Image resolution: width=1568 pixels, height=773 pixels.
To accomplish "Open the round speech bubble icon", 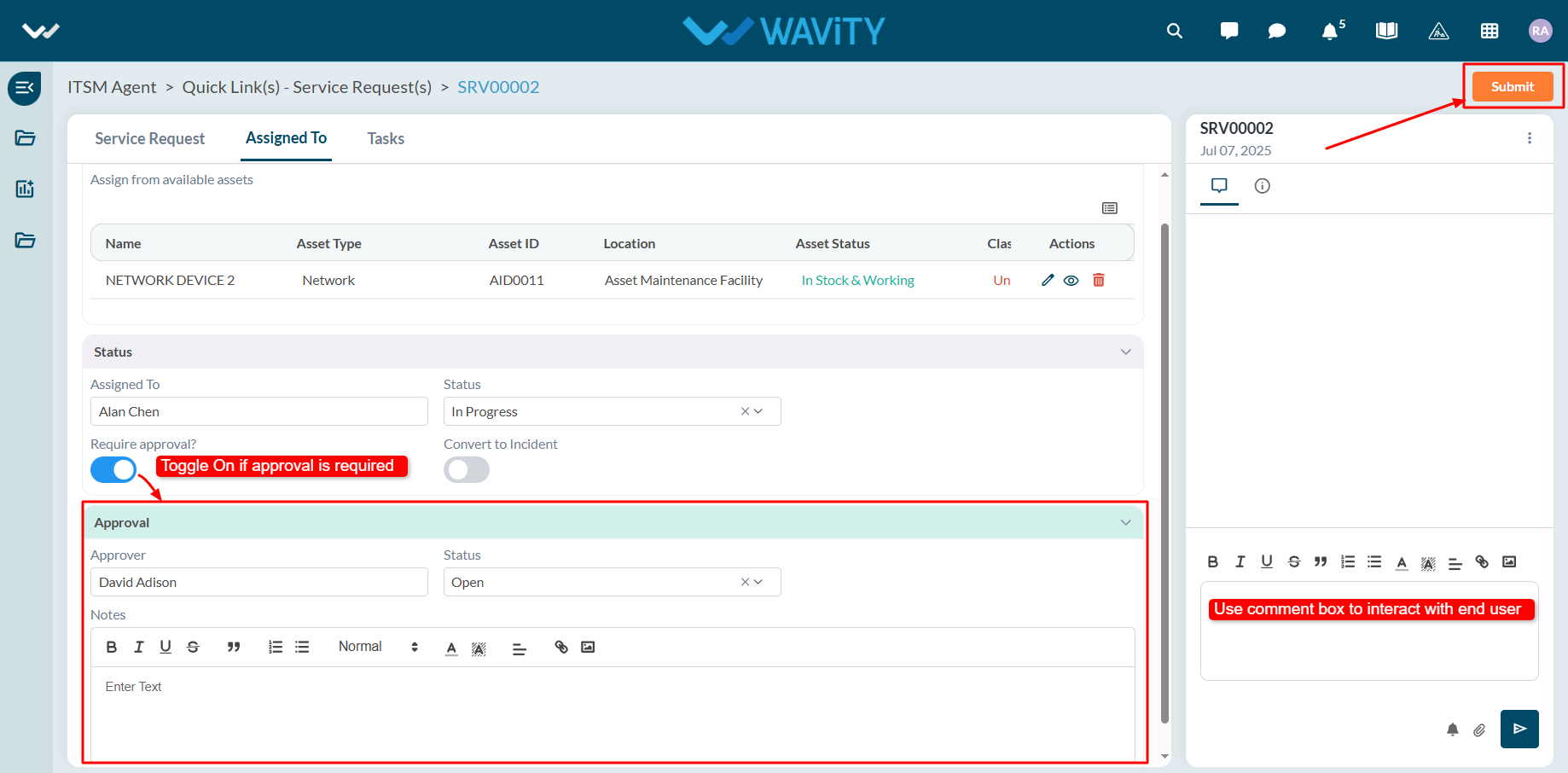I will coord(1277,31).
